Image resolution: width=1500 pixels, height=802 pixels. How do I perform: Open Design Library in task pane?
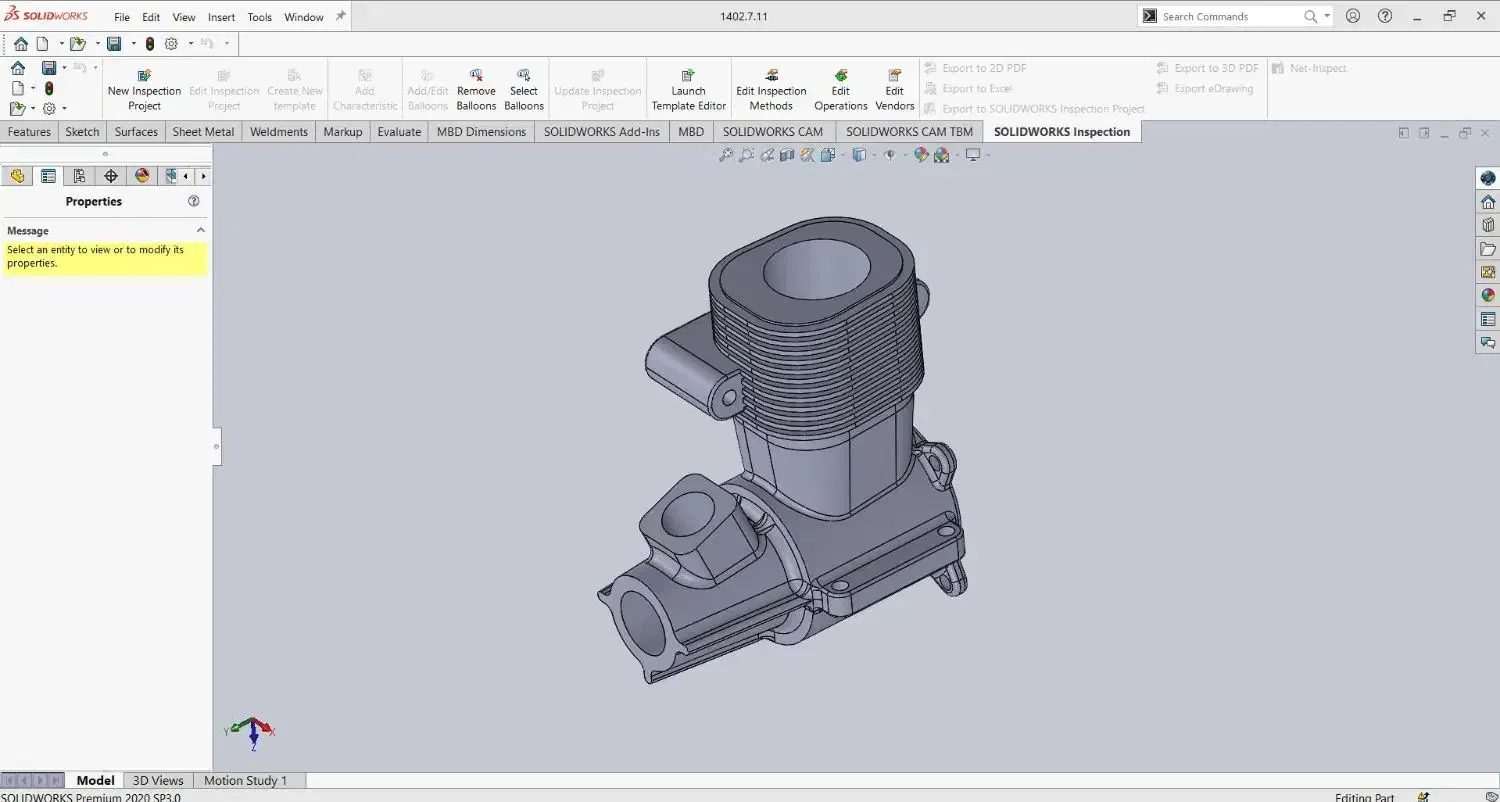click(x=1488, y=225)
